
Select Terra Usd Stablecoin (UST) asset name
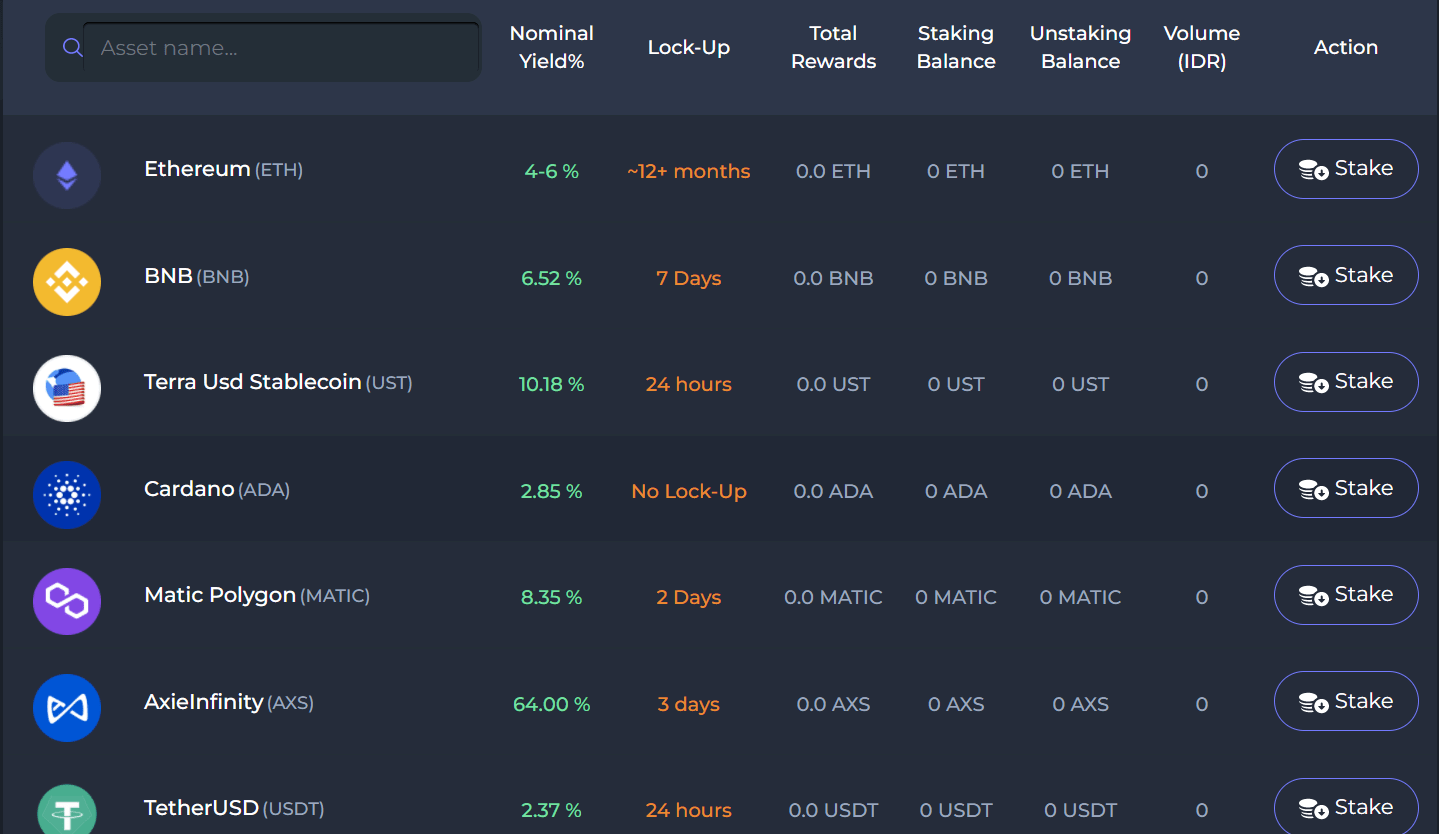(x=278, y=382)
